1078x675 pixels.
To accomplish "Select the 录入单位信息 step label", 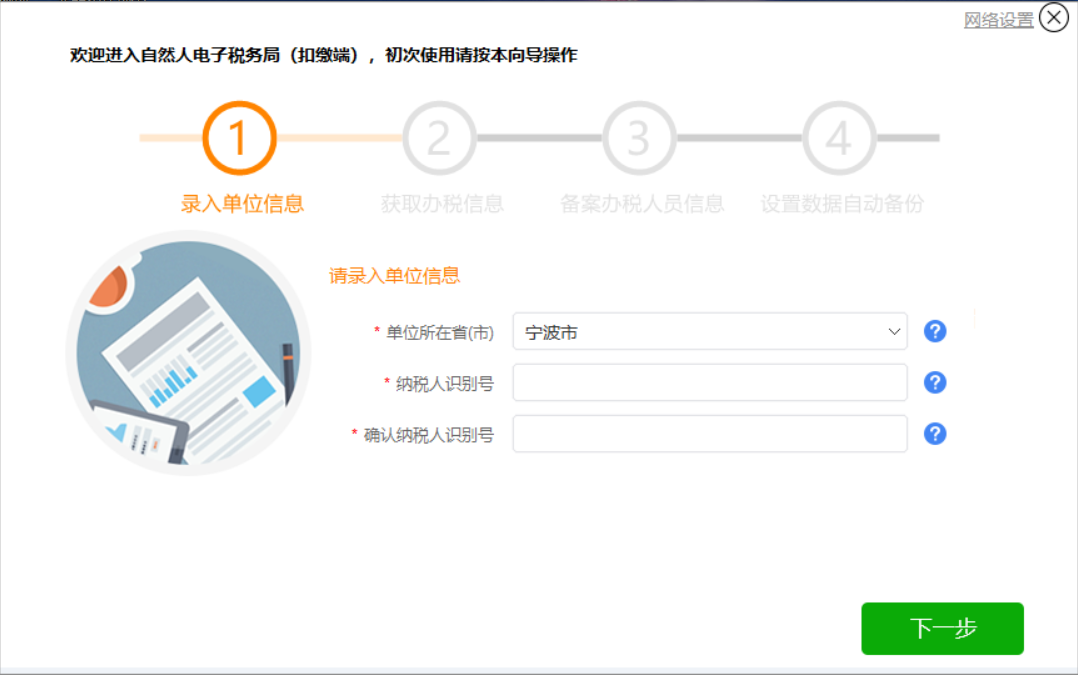I will click(242, 203).
